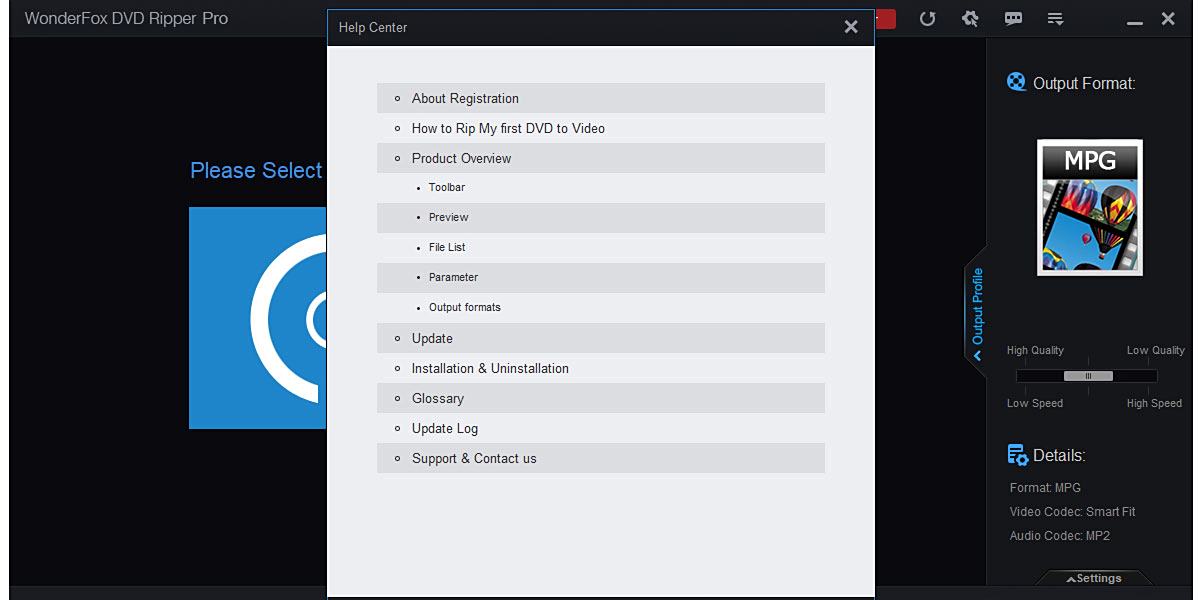
Task: Close the Help Center dialog
Action: click(x=850, y=27)
